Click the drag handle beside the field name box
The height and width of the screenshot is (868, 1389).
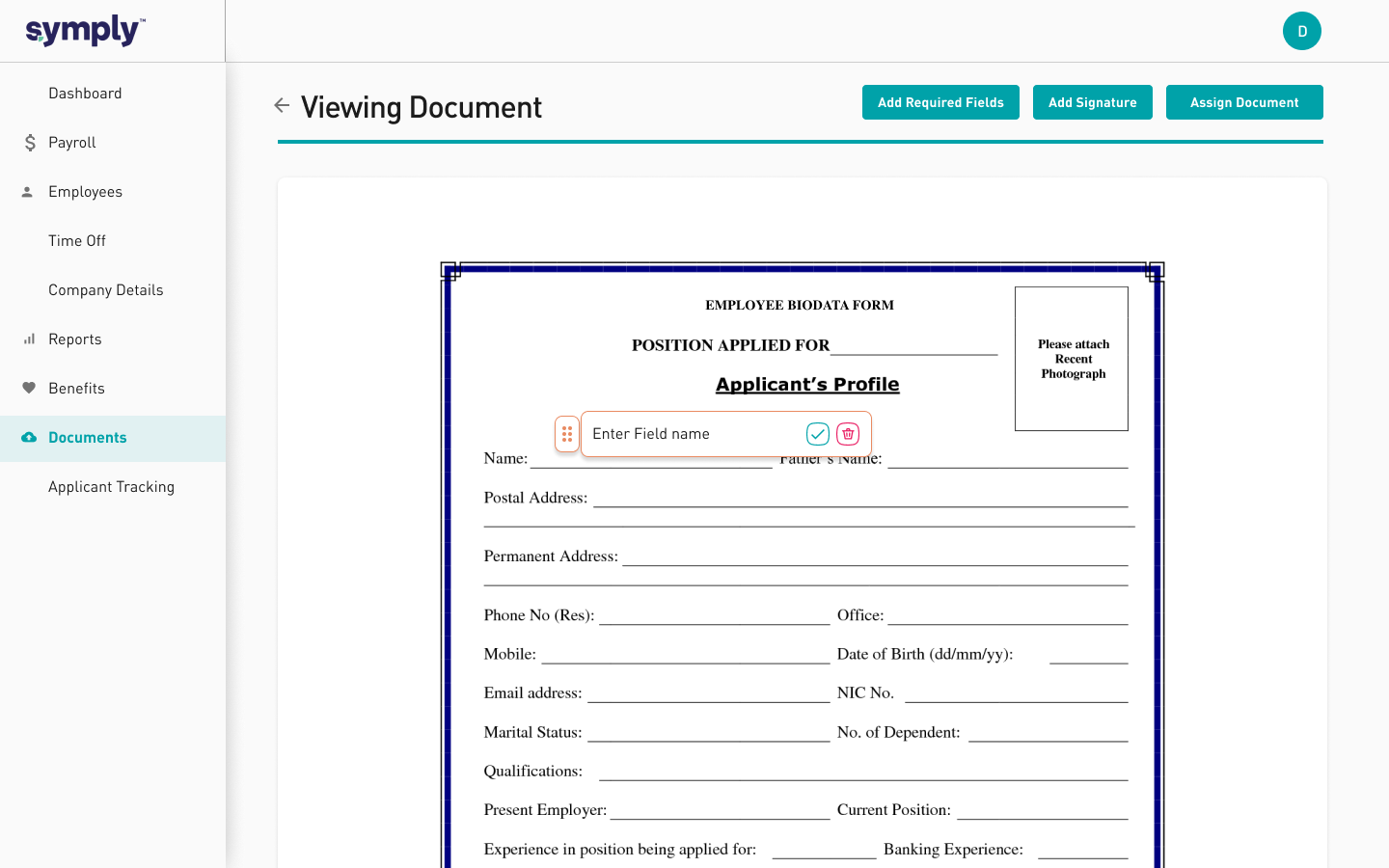tap(567, 434)
